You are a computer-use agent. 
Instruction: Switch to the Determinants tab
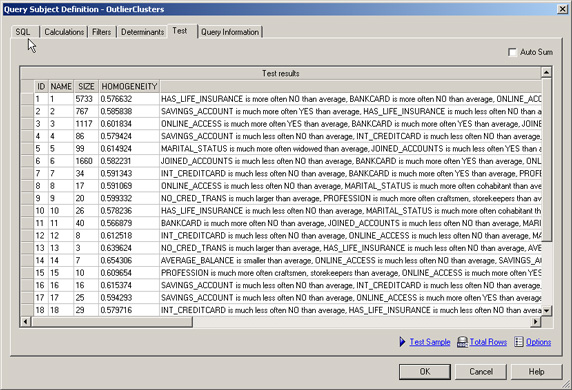point(142,32)
